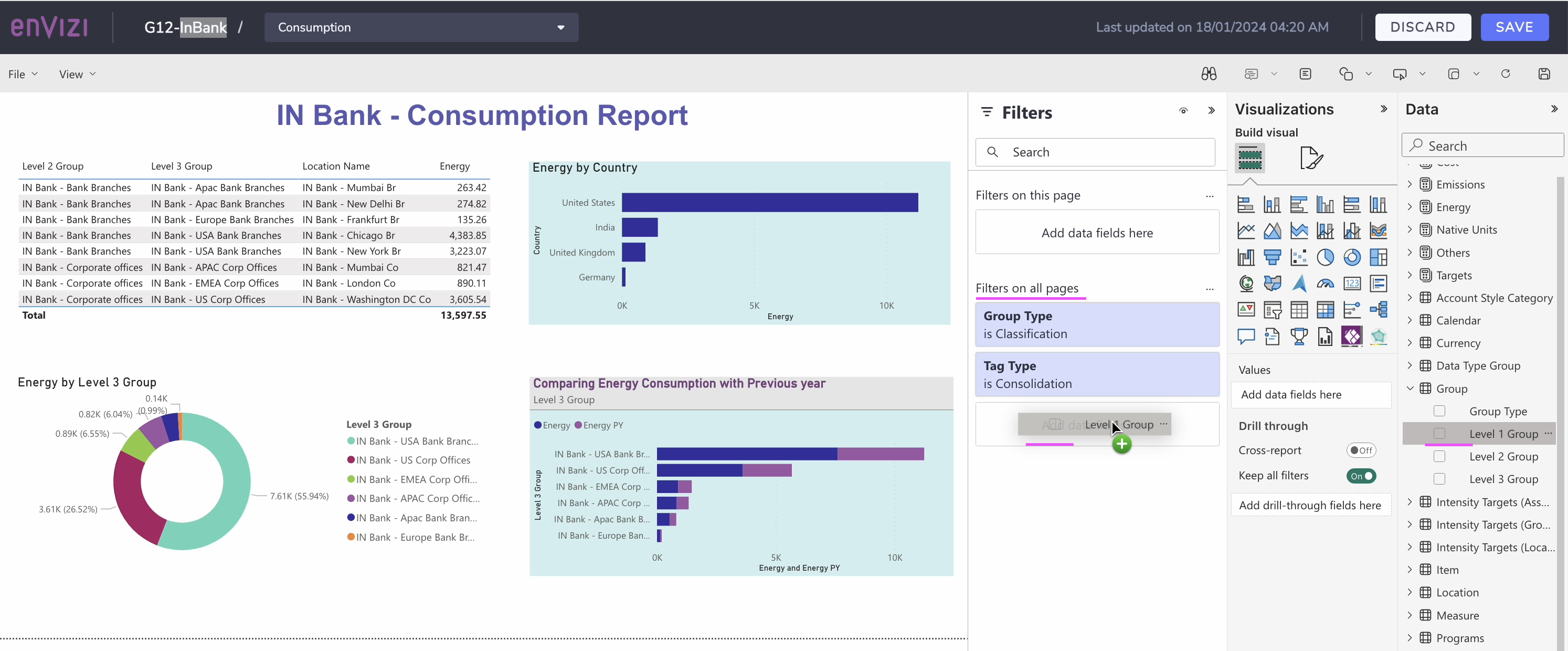This screenshot has width=1568, height=651.
Task: Click the floppy disk save icon
Action: point(1544,75)
